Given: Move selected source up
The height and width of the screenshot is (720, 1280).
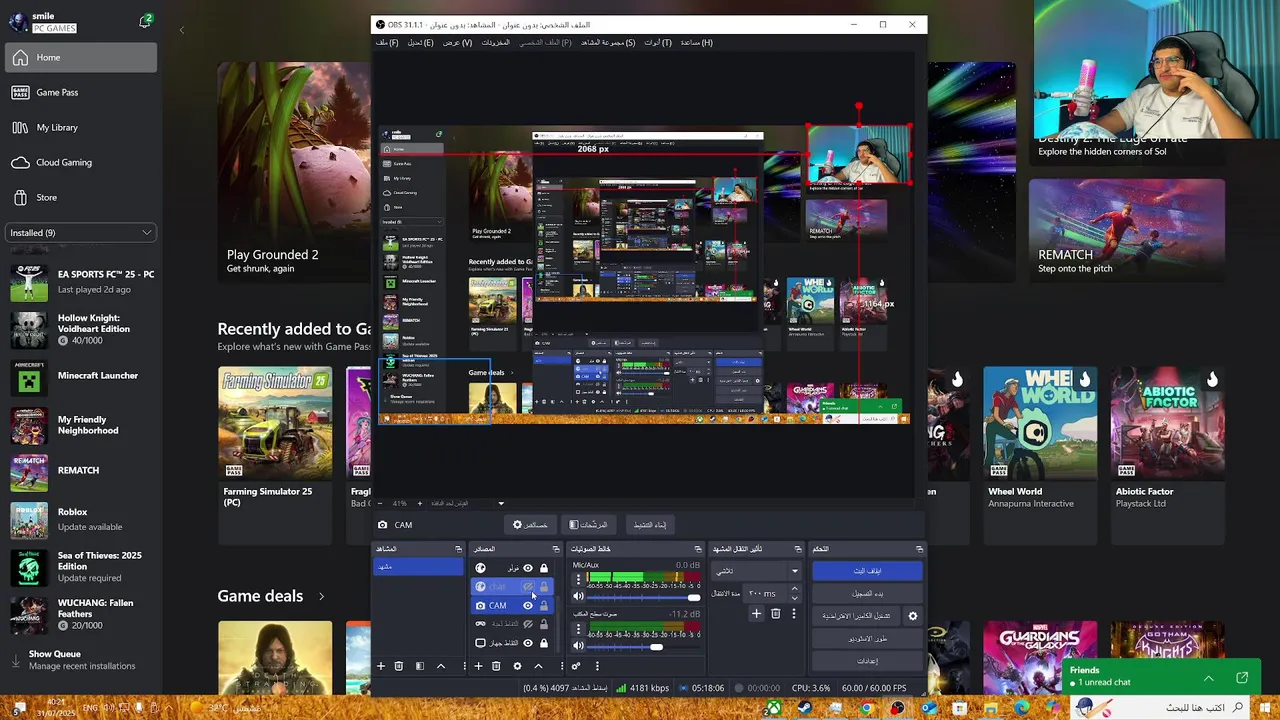Looking at the screenshot, I should (538, 666).
